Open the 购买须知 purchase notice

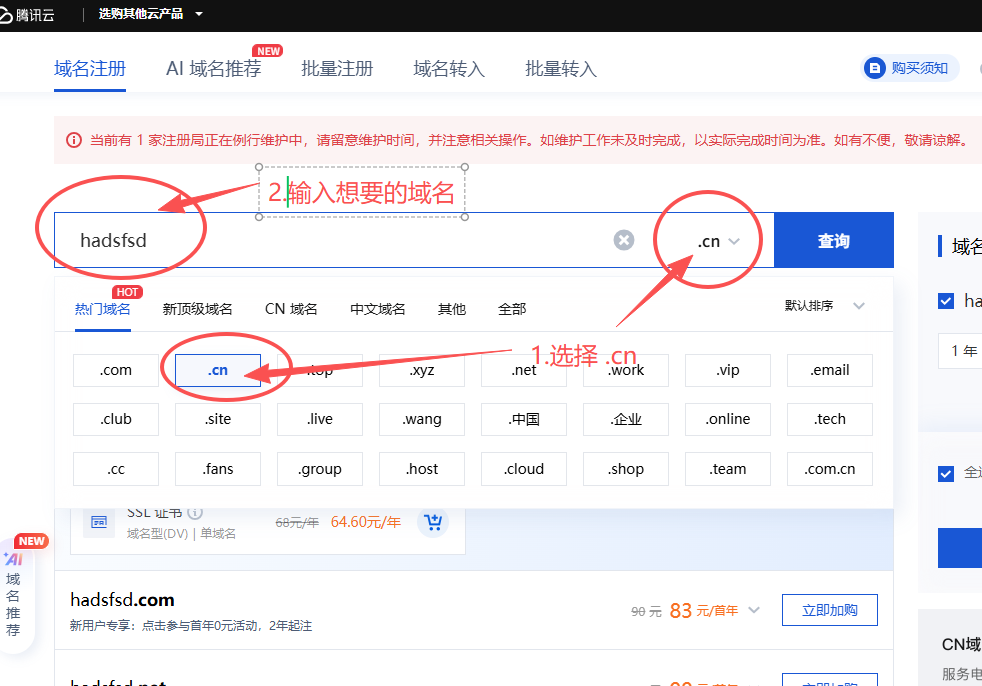pyautogui.click(x=909, y=68)
